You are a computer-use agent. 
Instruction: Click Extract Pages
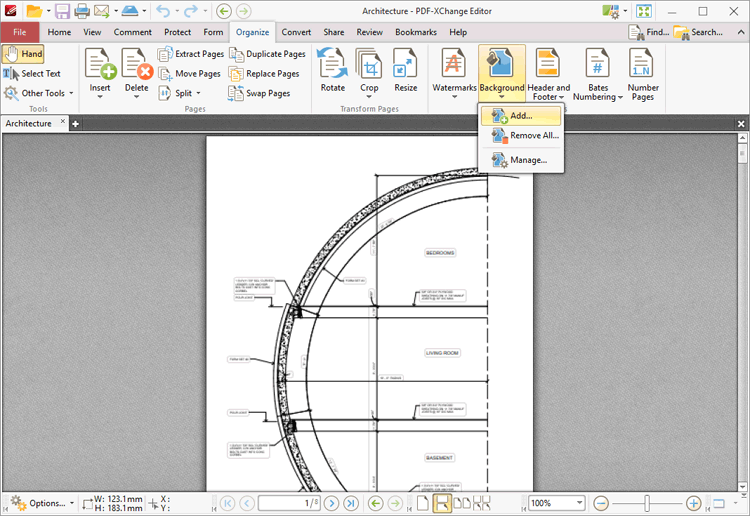[x=191, y=54]
